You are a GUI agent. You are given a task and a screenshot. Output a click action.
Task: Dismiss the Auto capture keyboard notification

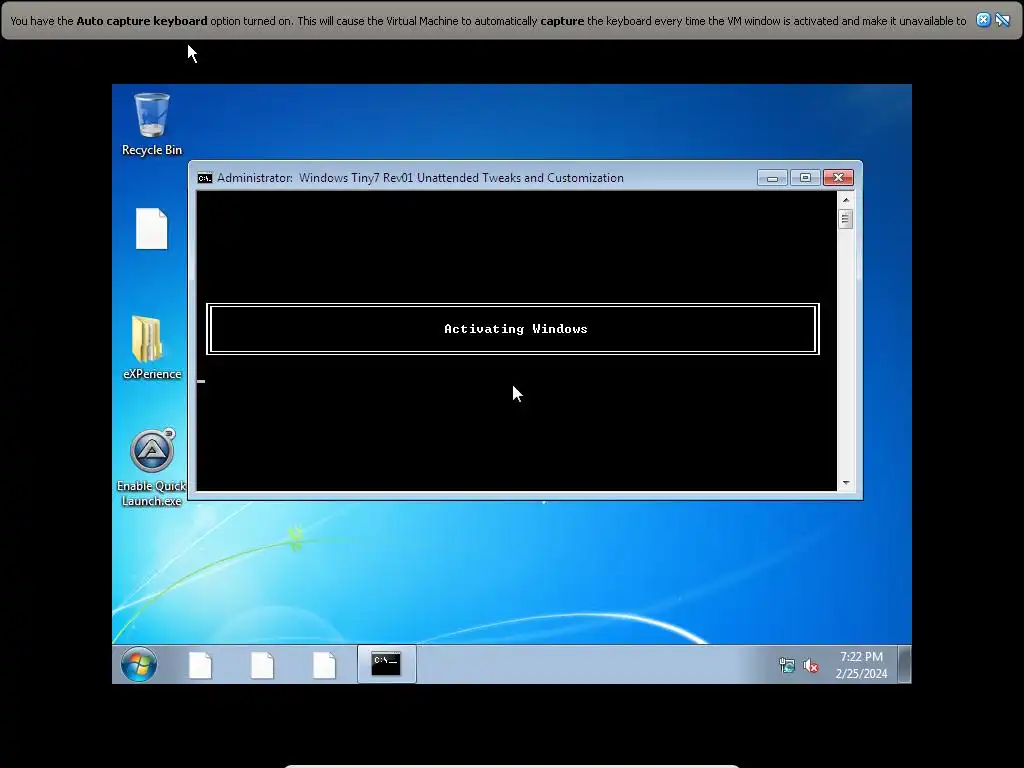(x=983, y=20)
